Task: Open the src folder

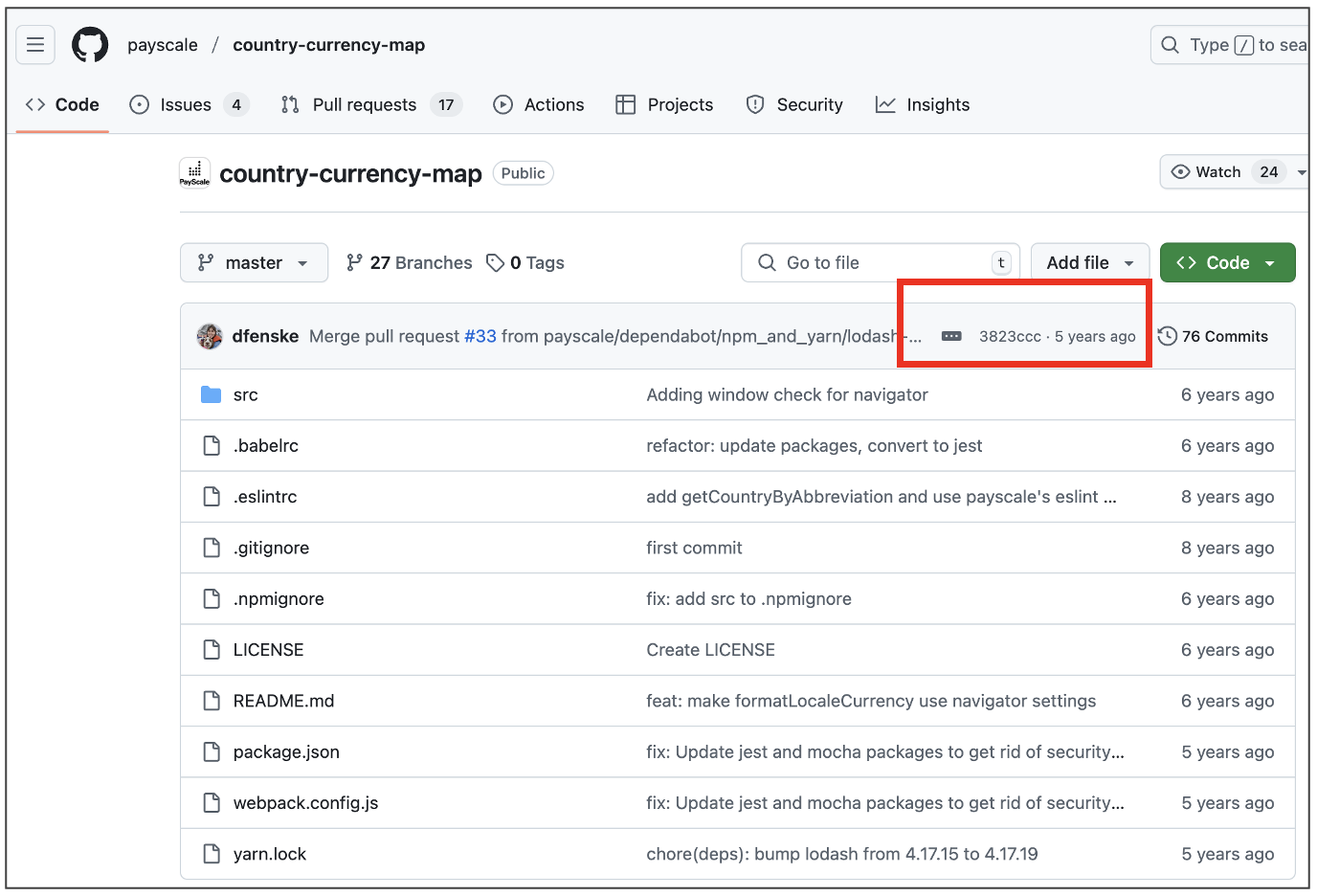Action: [x=245, y=394]
